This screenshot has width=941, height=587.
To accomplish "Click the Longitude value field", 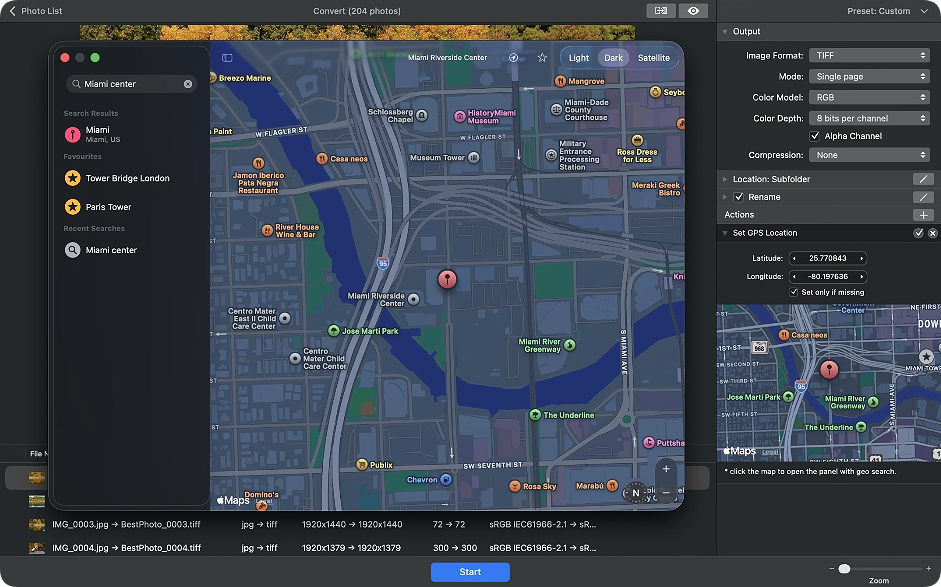I will [x=828, y=277].
